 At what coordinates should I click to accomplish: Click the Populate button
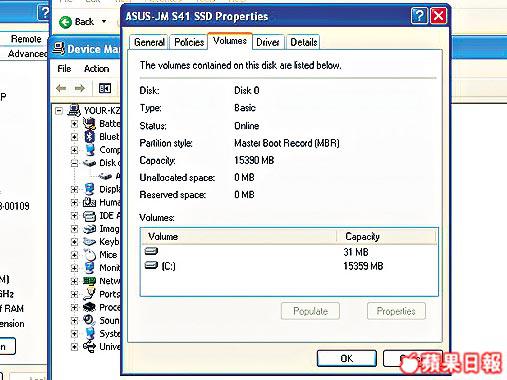click(310, 311)
